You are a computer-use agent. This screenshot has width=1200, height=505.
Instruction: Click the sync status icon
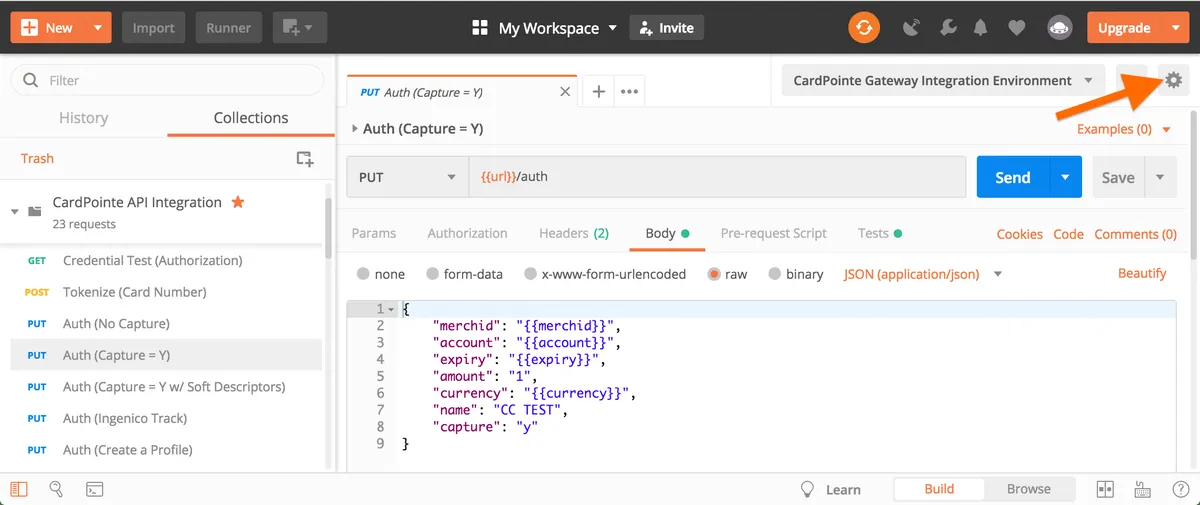tap(864, 28)
